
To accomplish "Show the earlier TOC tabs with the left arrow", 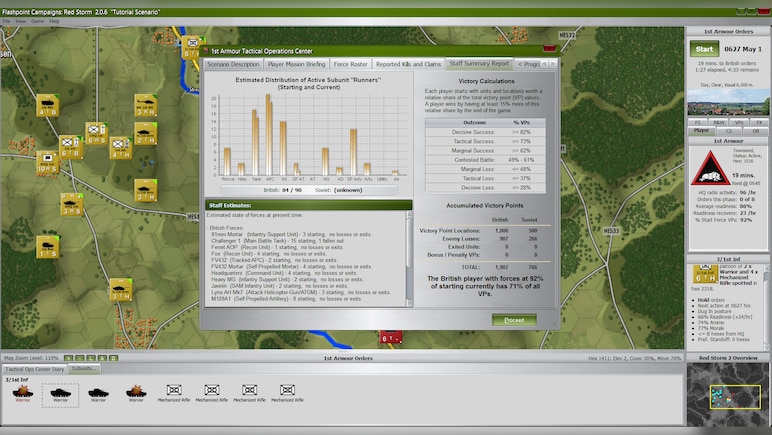I will click(x=545, y=64).
